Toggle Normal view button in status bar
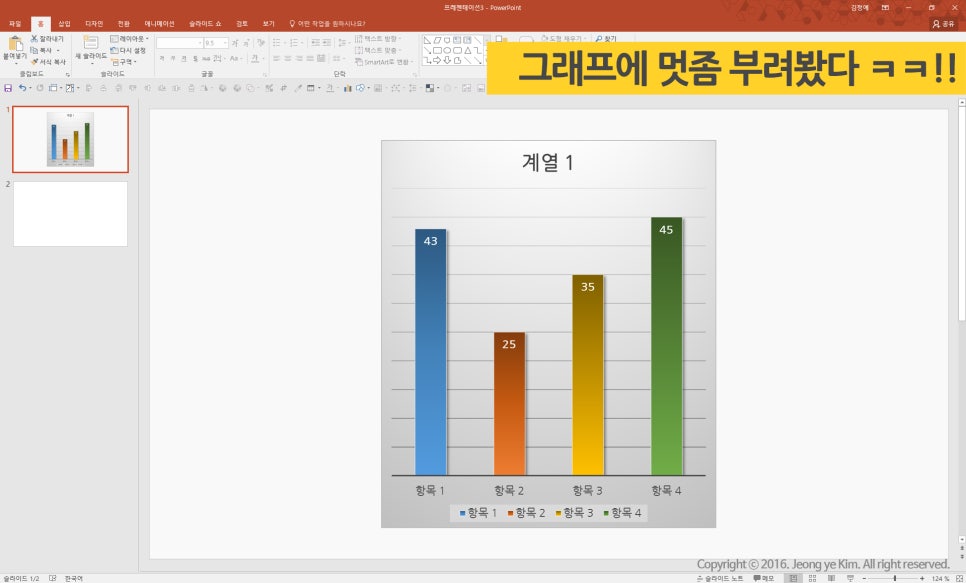The width and height of the screenshot is (966, 583). (x=793, y=578)
